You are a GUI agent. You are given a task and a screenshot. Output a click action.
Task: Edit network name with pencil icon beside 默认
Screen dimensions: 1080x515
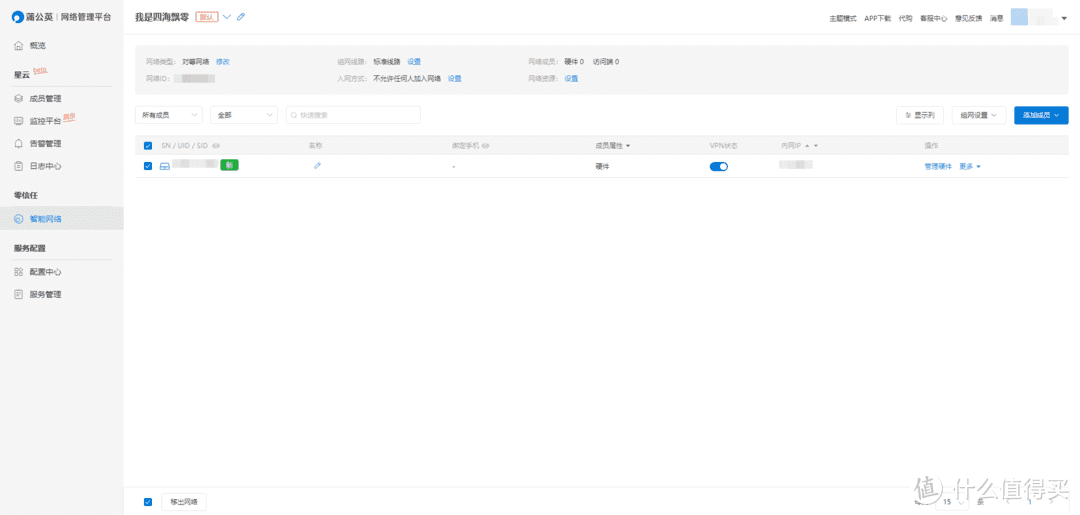pyautogui.click(x=240, y=17)
